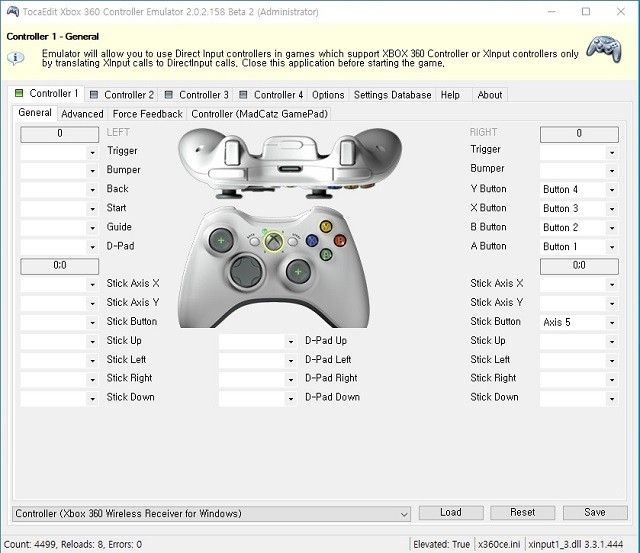Click the D-pad on the controller image
This screenshot has height=553, width=640.
pos(245,271)
